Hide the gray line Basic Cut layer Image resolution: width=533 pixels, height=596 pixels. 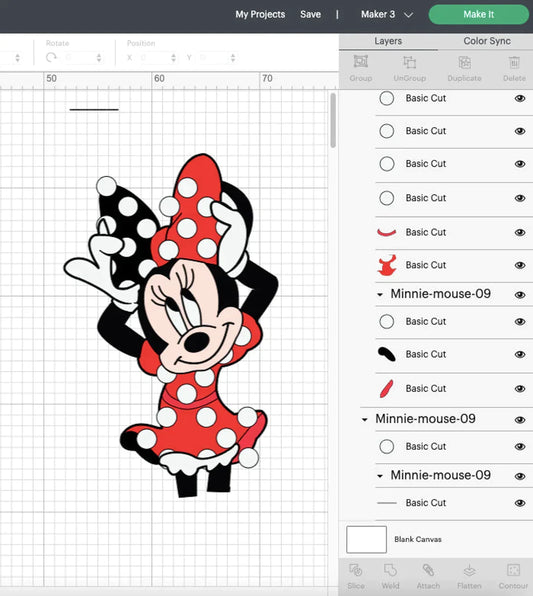520,503
